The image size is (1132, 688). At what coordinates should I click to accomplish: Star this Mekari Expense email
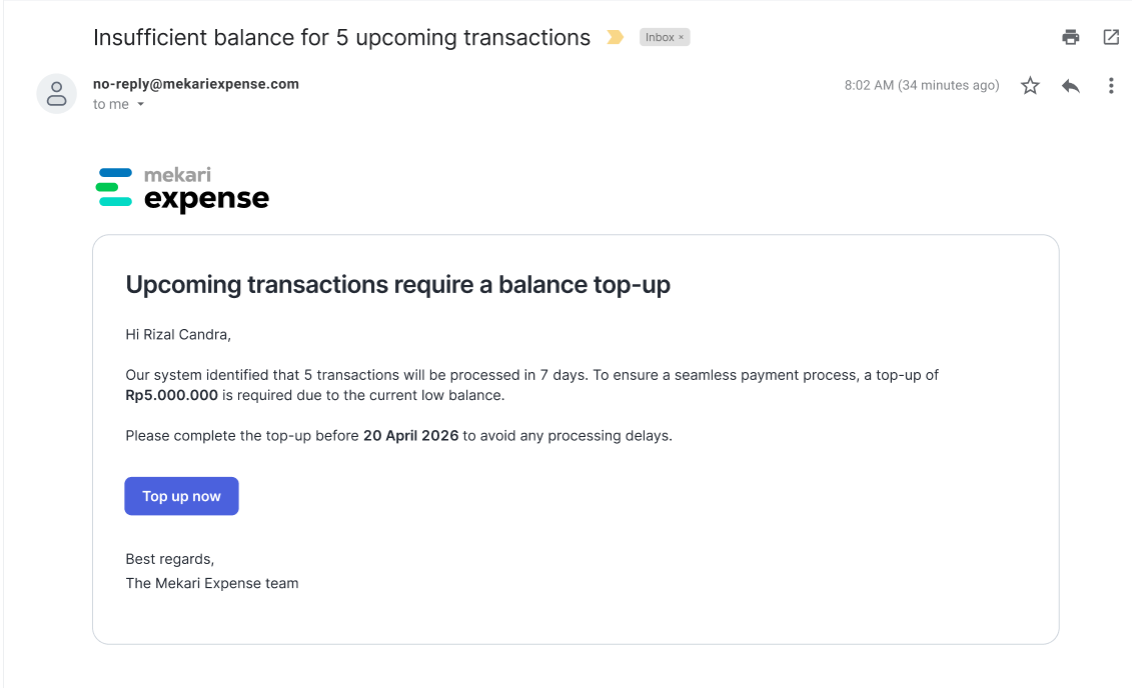(1030, 86)
